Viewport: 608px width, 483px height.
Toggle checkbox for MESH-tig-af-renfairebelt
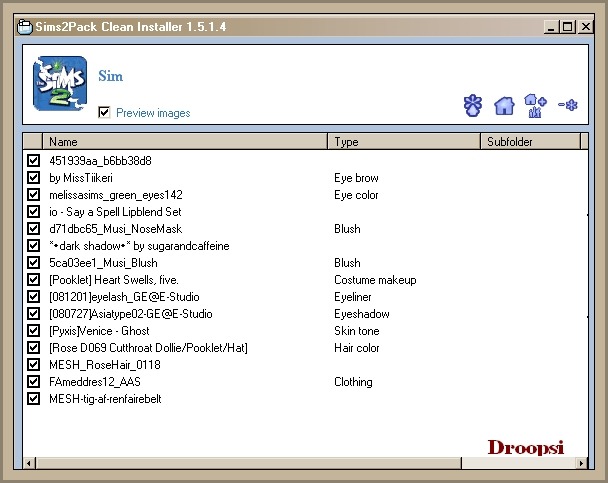[33, 398]
